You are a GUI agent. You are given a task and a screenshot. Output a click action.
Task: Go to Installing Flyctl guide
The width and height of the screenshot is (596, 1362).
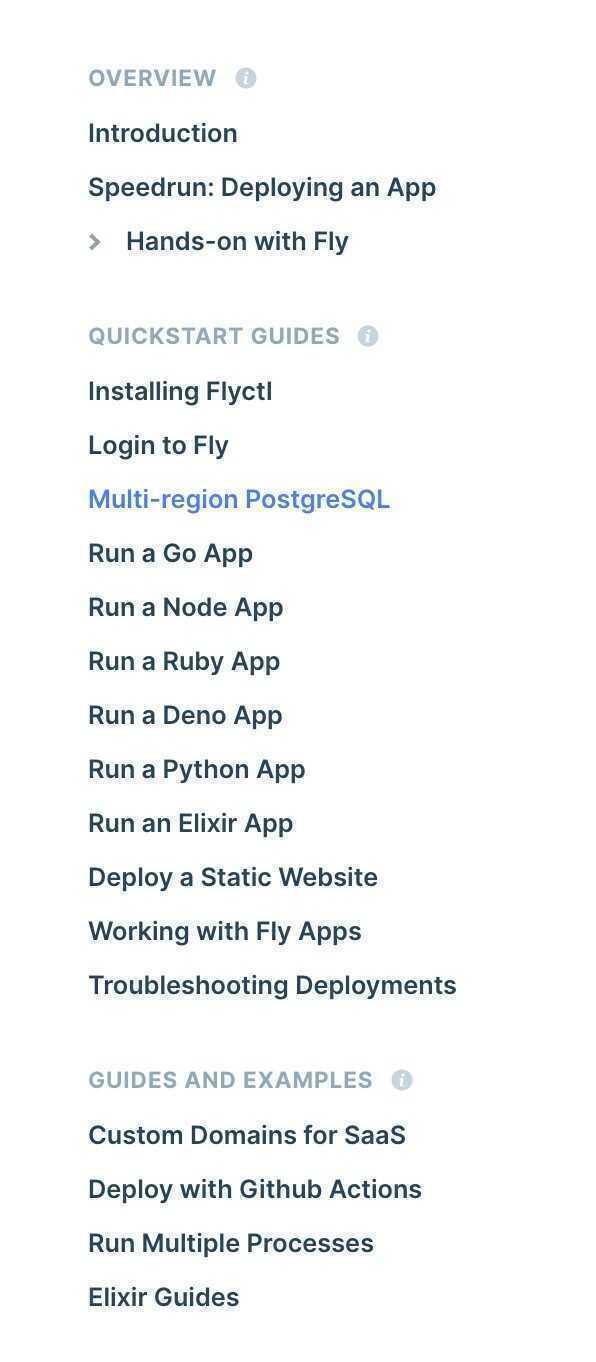[180, 391]
